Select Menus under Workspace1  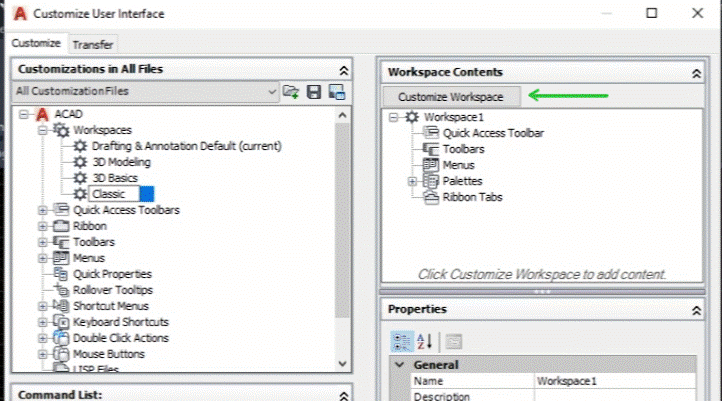coord(459,165)
